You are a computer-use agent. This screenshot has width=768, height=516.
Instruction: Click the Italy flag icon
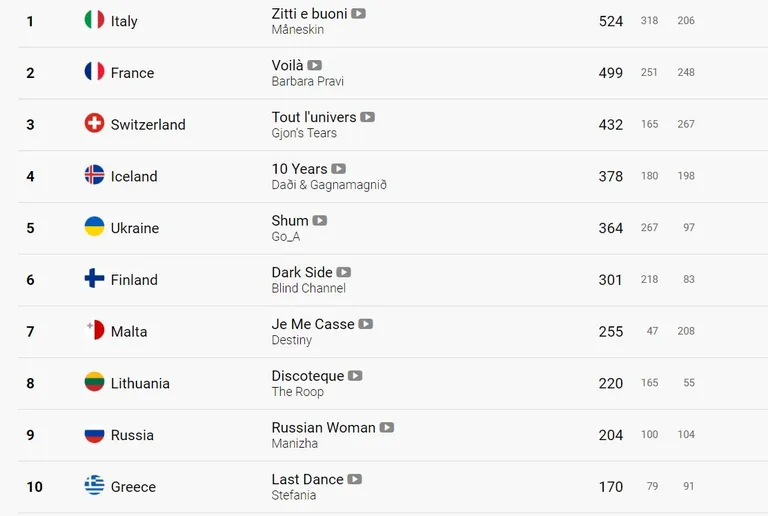point(95,20)
